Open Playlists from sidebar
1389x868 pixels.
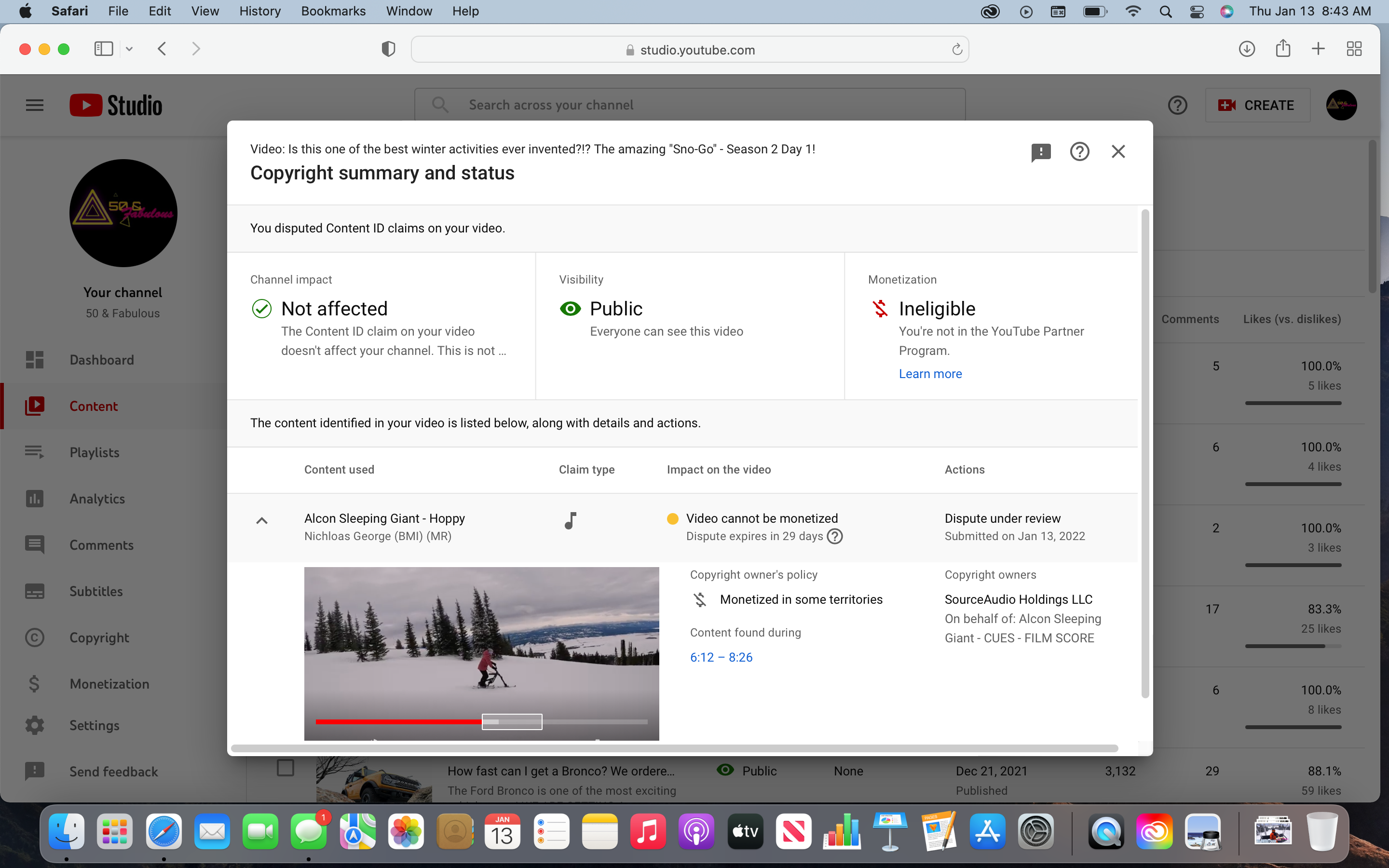pos(94,452)
